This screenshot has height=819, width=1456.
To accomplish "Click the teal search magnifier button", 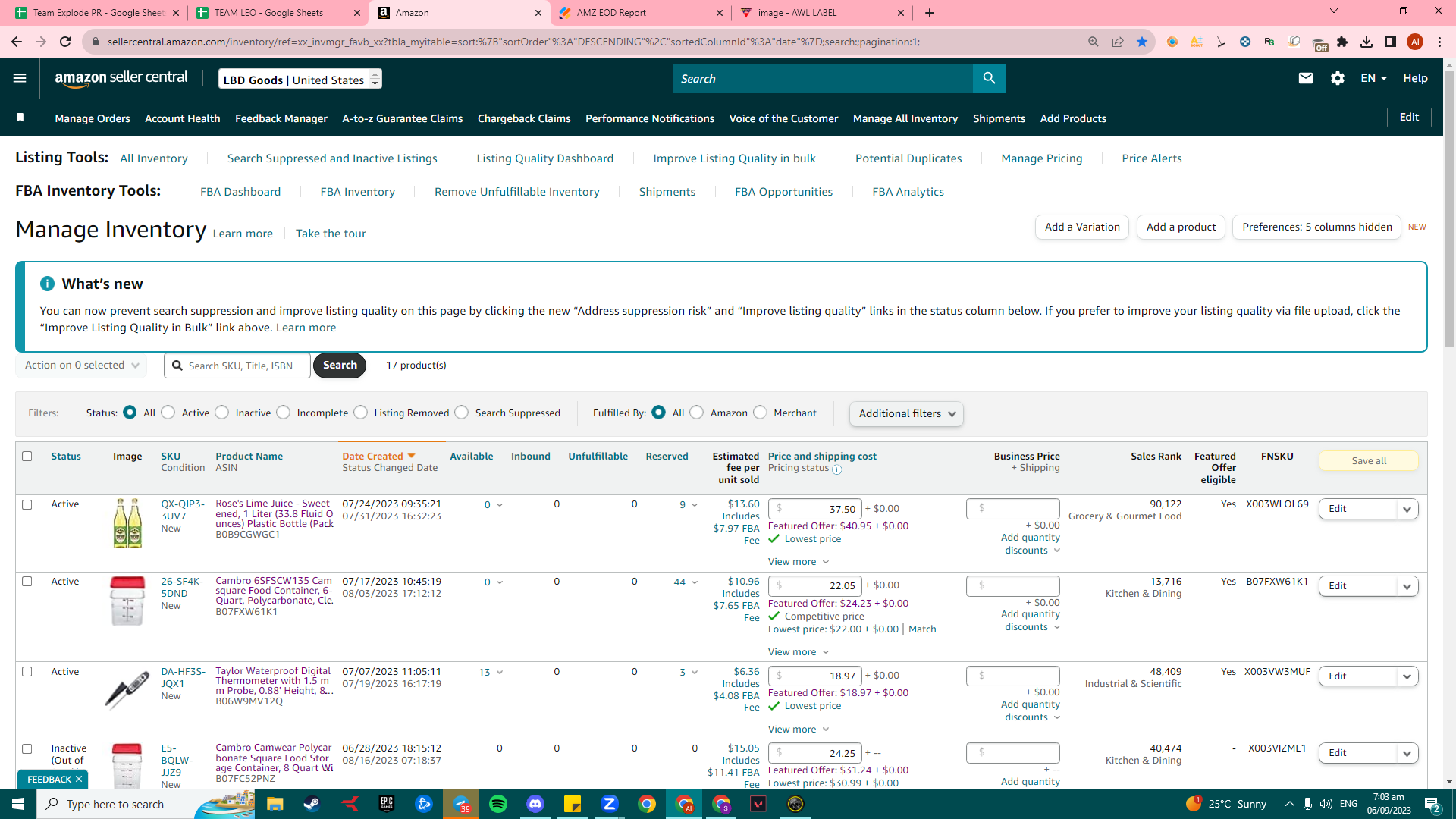I will (x=989, y=78).
